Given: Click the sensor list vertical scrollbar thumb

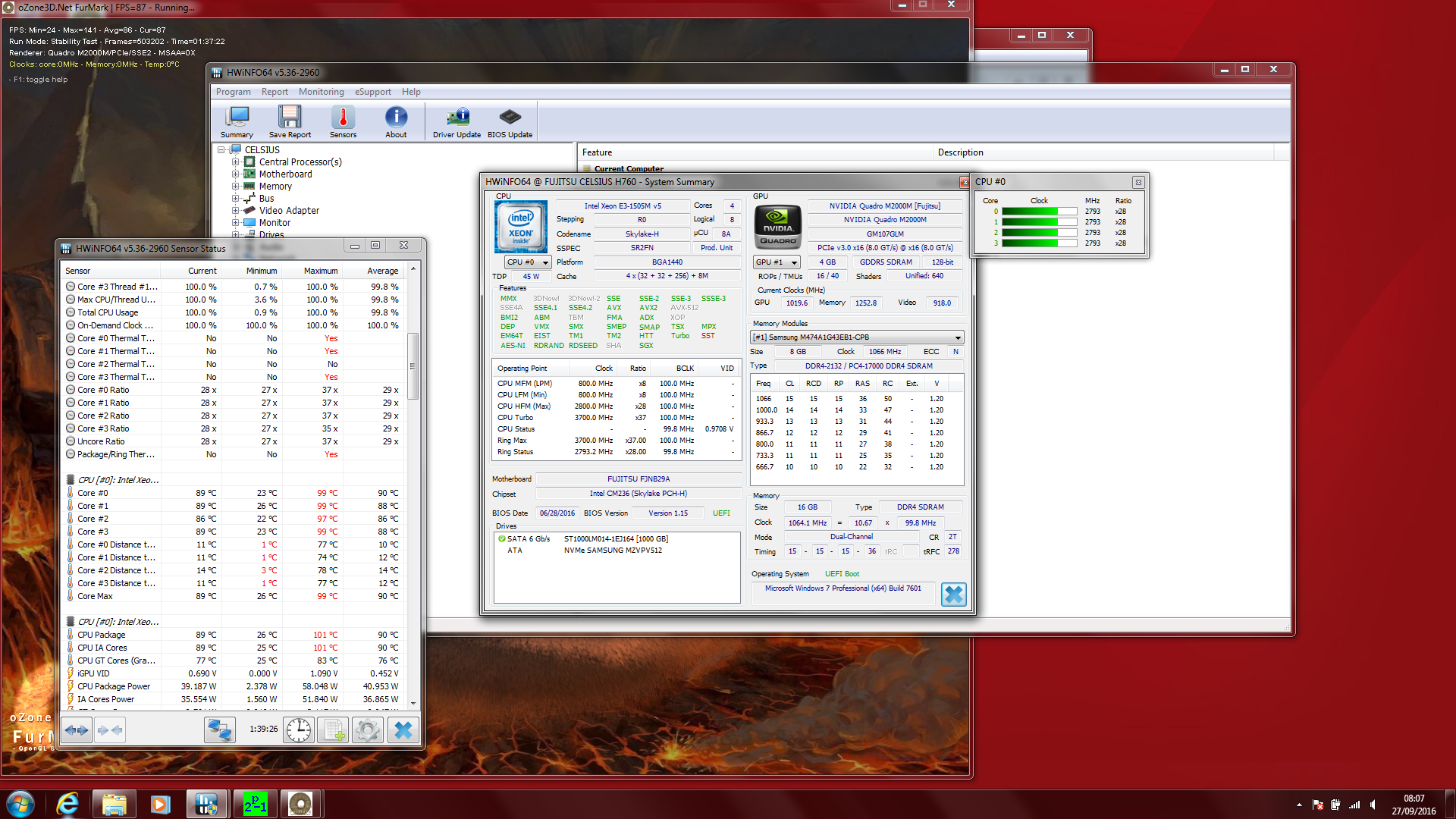Looking at the screenshot, I should pos(413,366).
